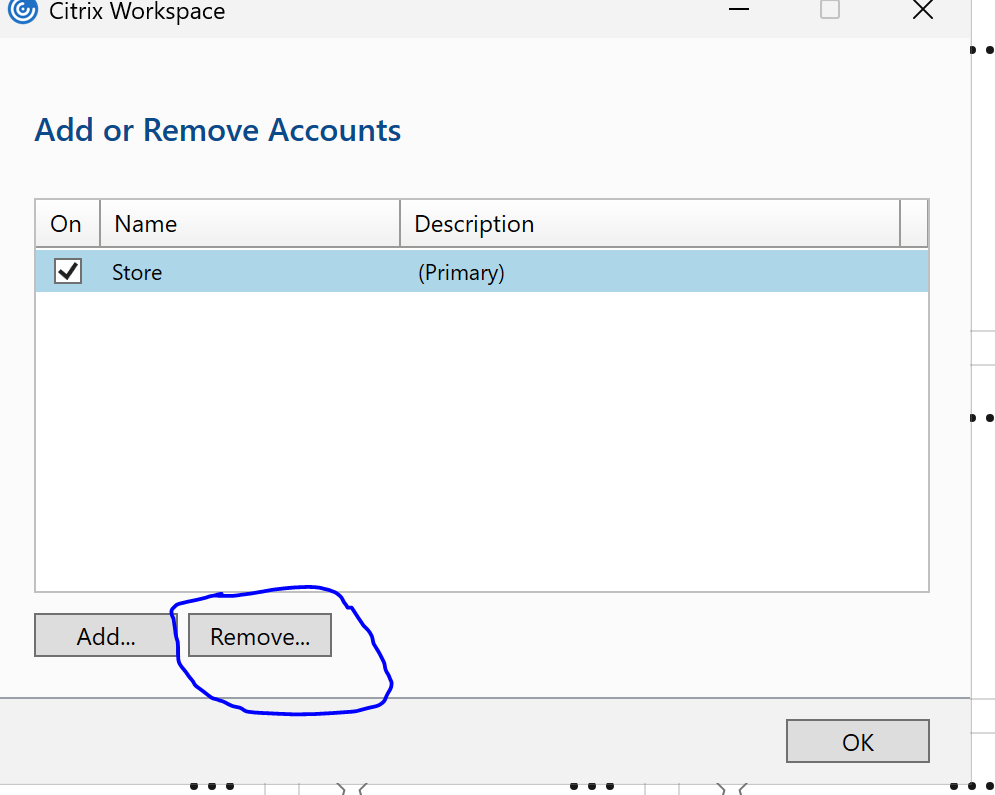Click the Citrix Workspace logo icon
Screen dimensions: 995x795
[23, 10]
